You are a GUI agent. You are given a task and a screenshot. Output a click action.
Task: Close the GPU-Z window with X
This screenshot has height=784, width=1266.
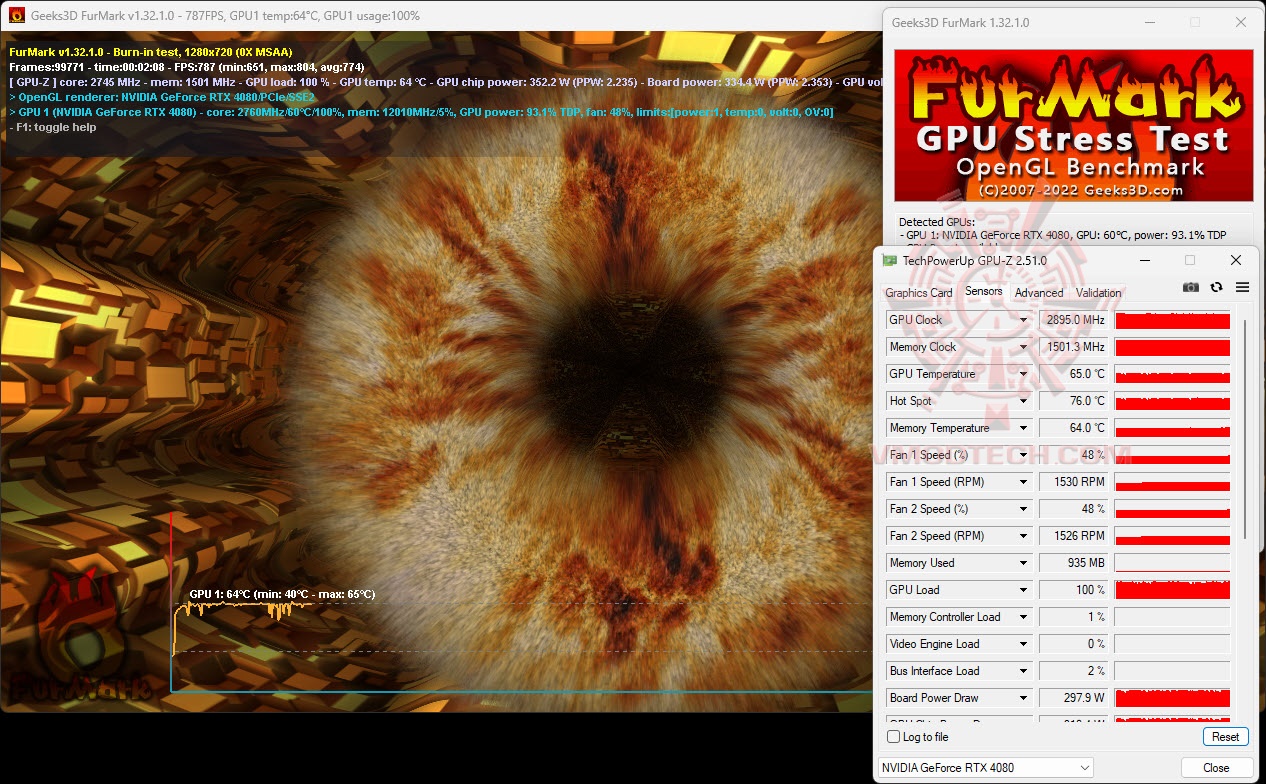1236,260
